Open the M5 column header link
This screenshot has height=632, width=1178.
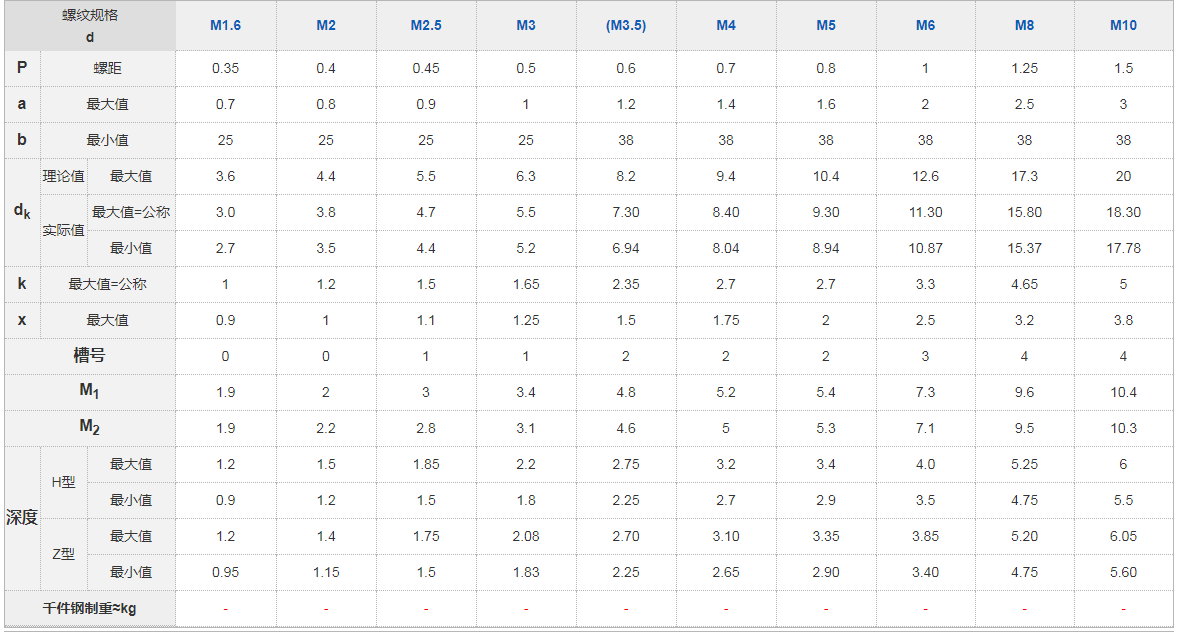[826, 25]
